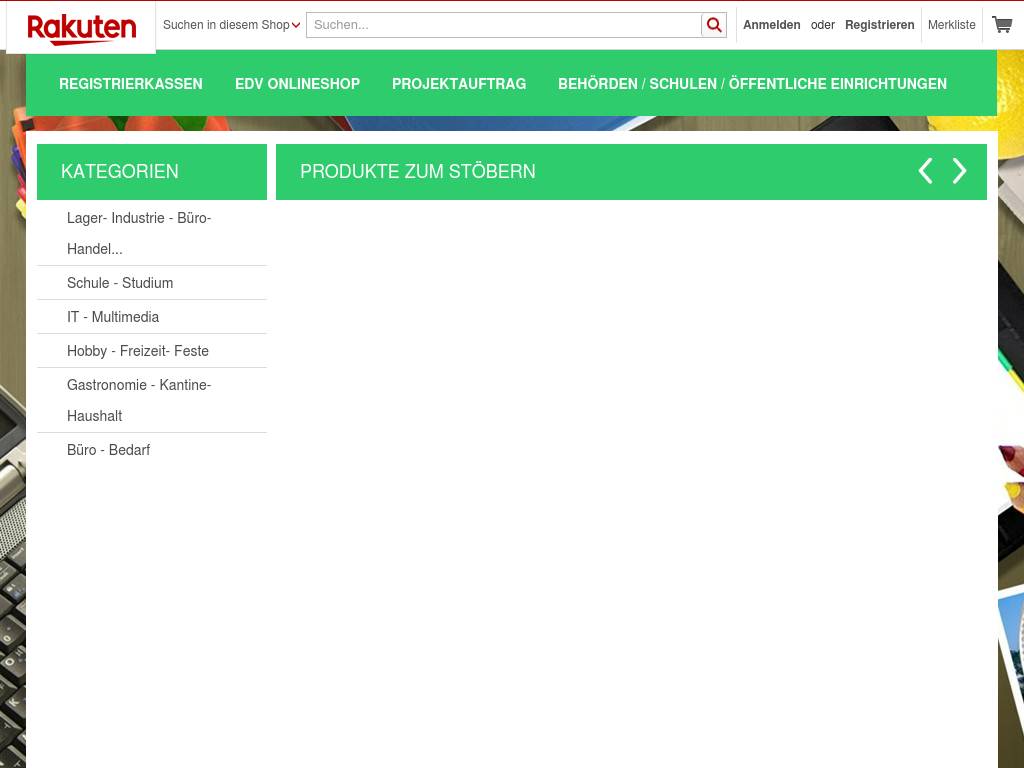Image resolution: width=1024 pixels, height=768 pixels.
Task: Open Behörden / Schulen / Öffentliche Einrichtungen
Action: 752,84
